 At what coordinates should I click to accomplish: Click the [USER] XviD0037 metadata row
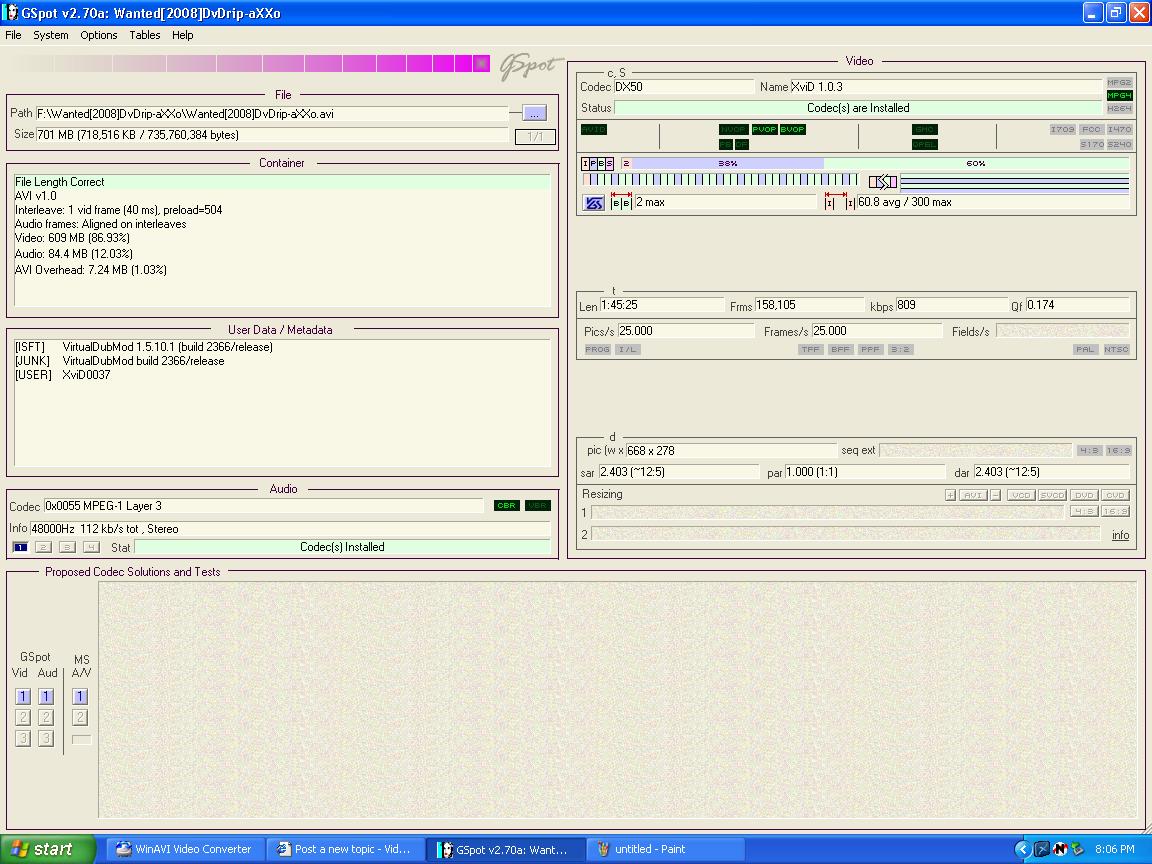tap(62, 375)
